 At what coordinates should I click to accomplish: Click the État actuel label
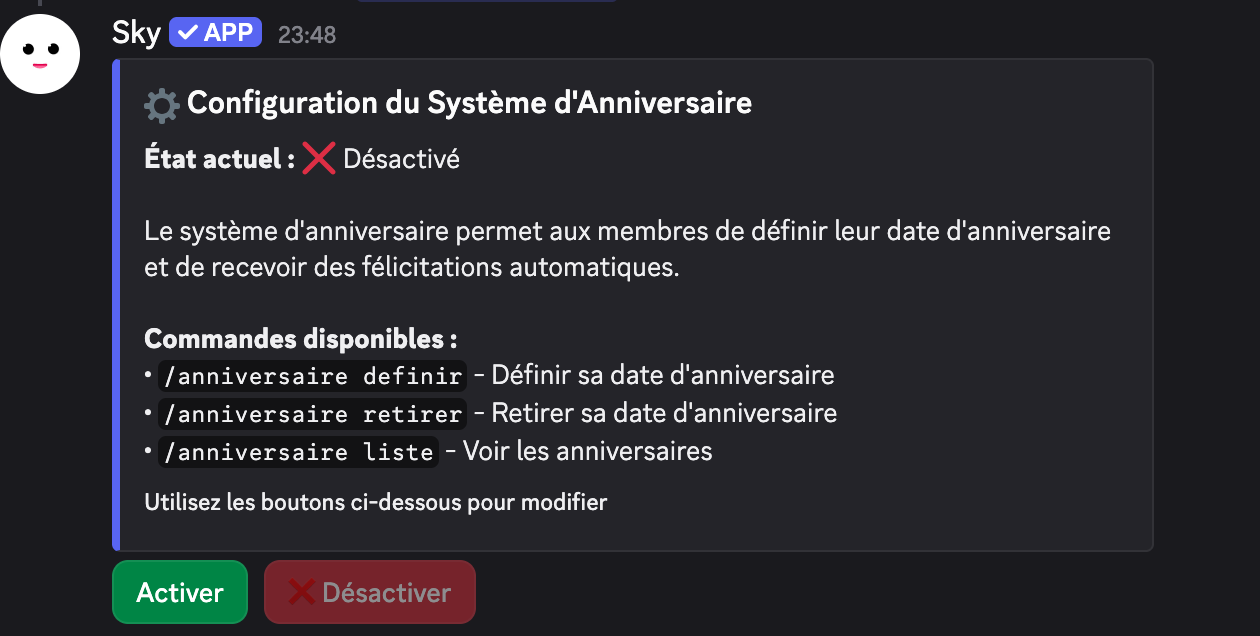(x=219, y=159)
